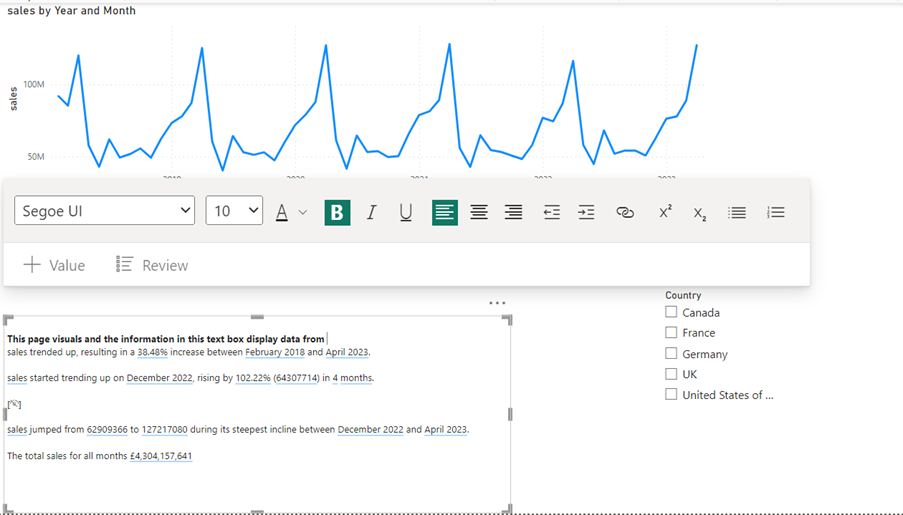
Task: Check the Germany country filter
Action: click(671, 353)
